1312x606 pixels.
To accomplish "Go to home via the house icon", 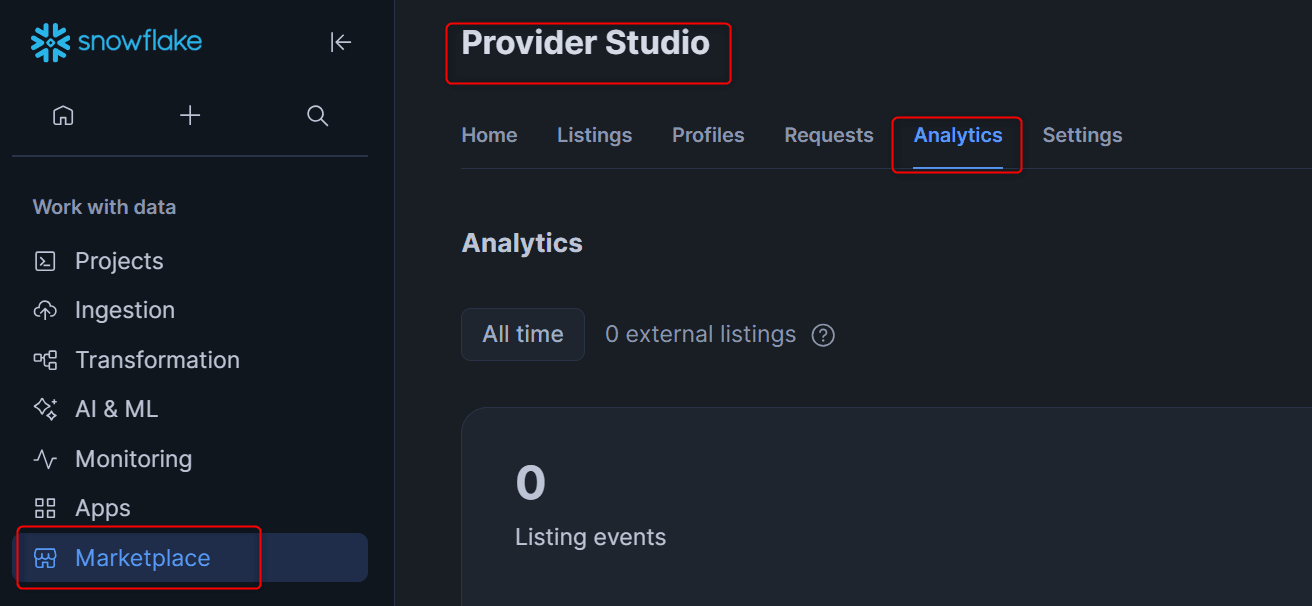I will (x=63, y=116).
